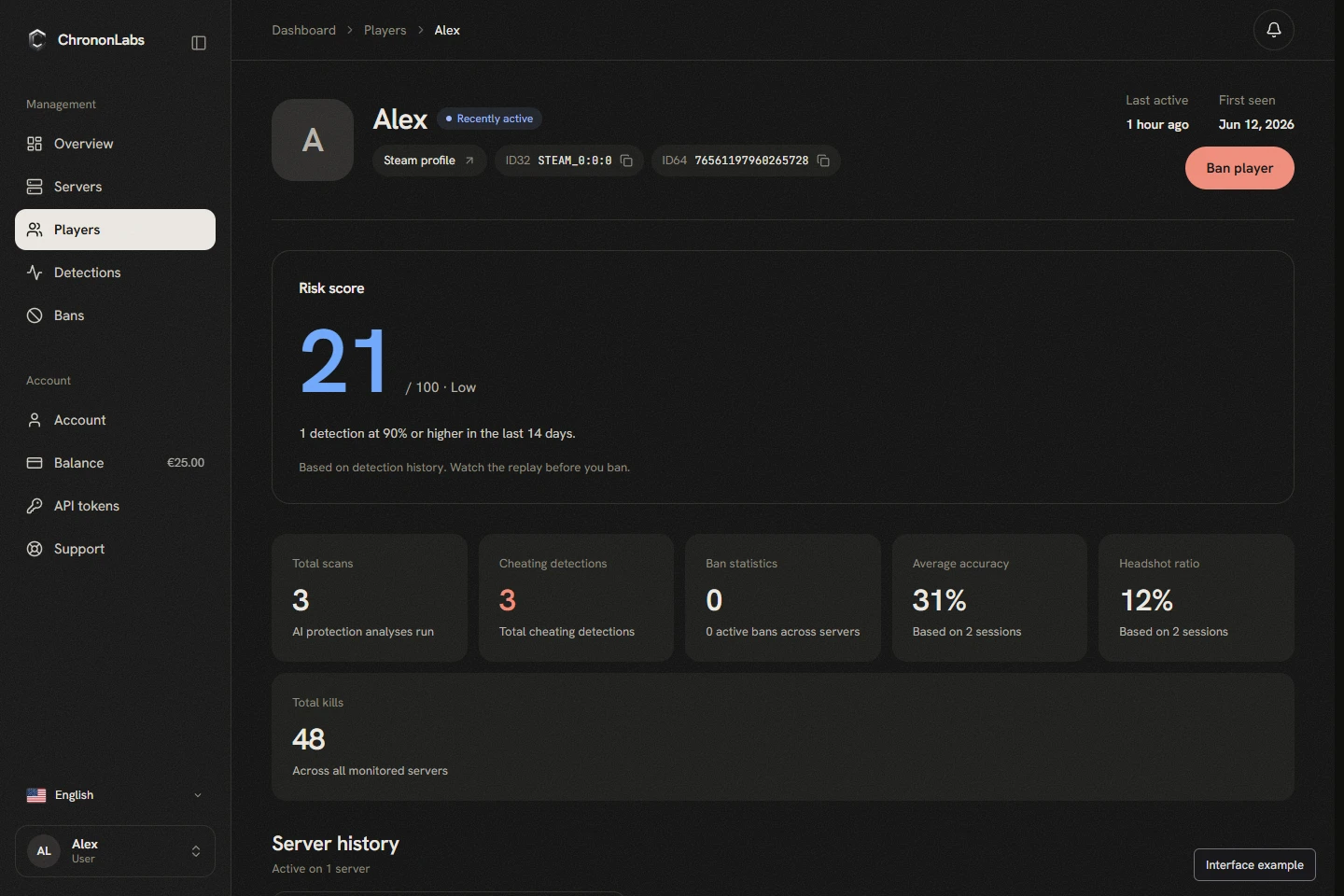Open Account settings in the sidebar
Viewport: 1344px width, 896px height.
(115, 420)
